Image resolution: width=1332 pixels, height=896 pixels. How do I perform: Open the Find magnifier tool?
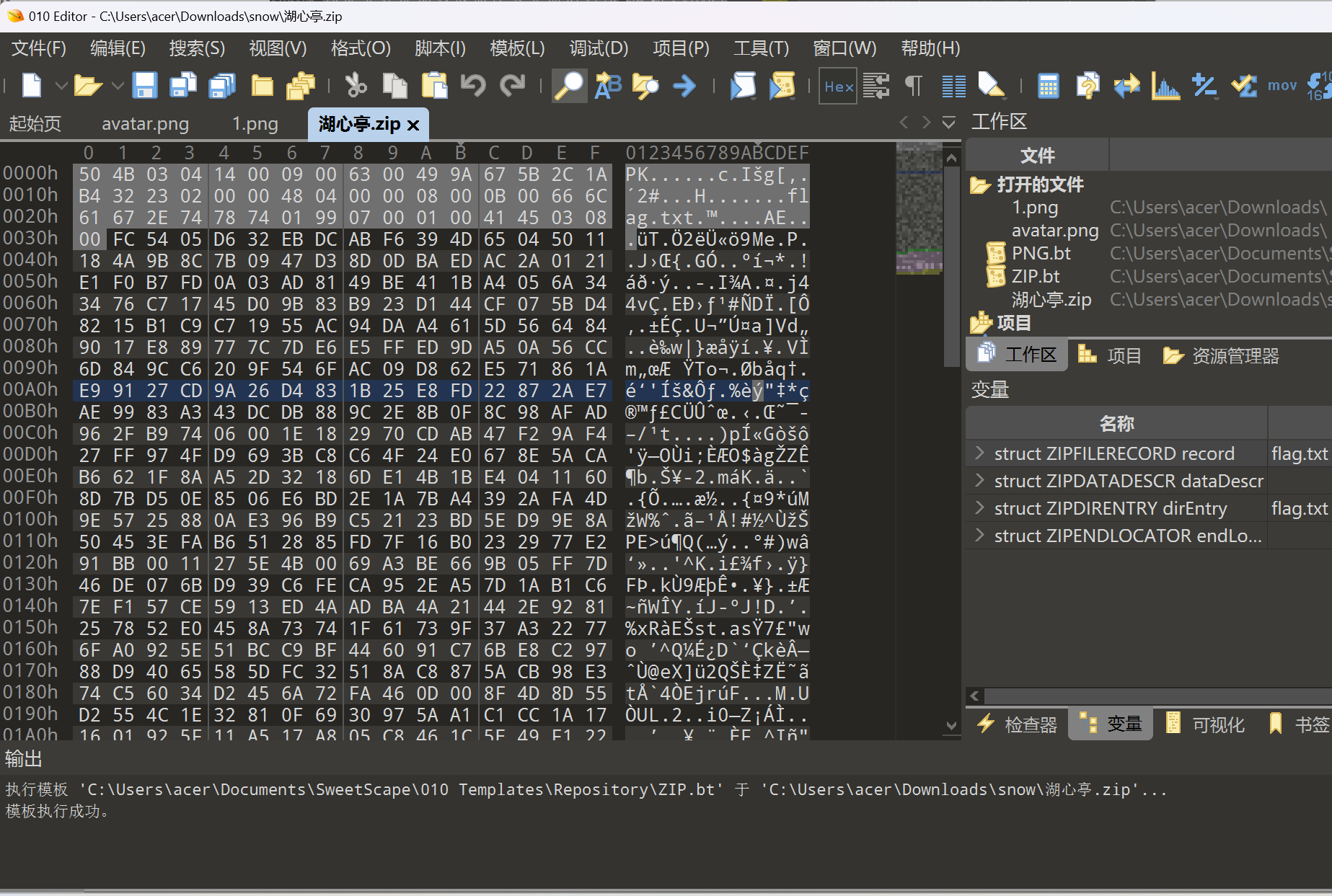click(568, 86)
